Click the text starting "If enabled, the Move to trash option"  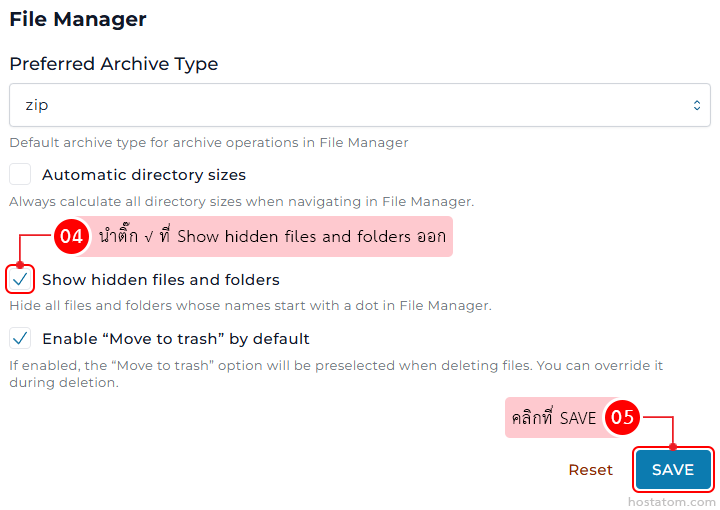point(336,374)
